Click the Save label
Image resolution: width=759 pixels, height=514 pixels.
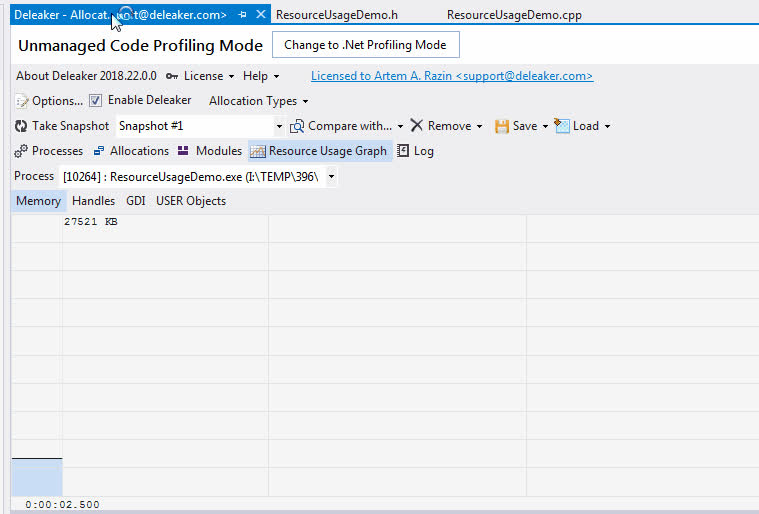tap(525, 126)
